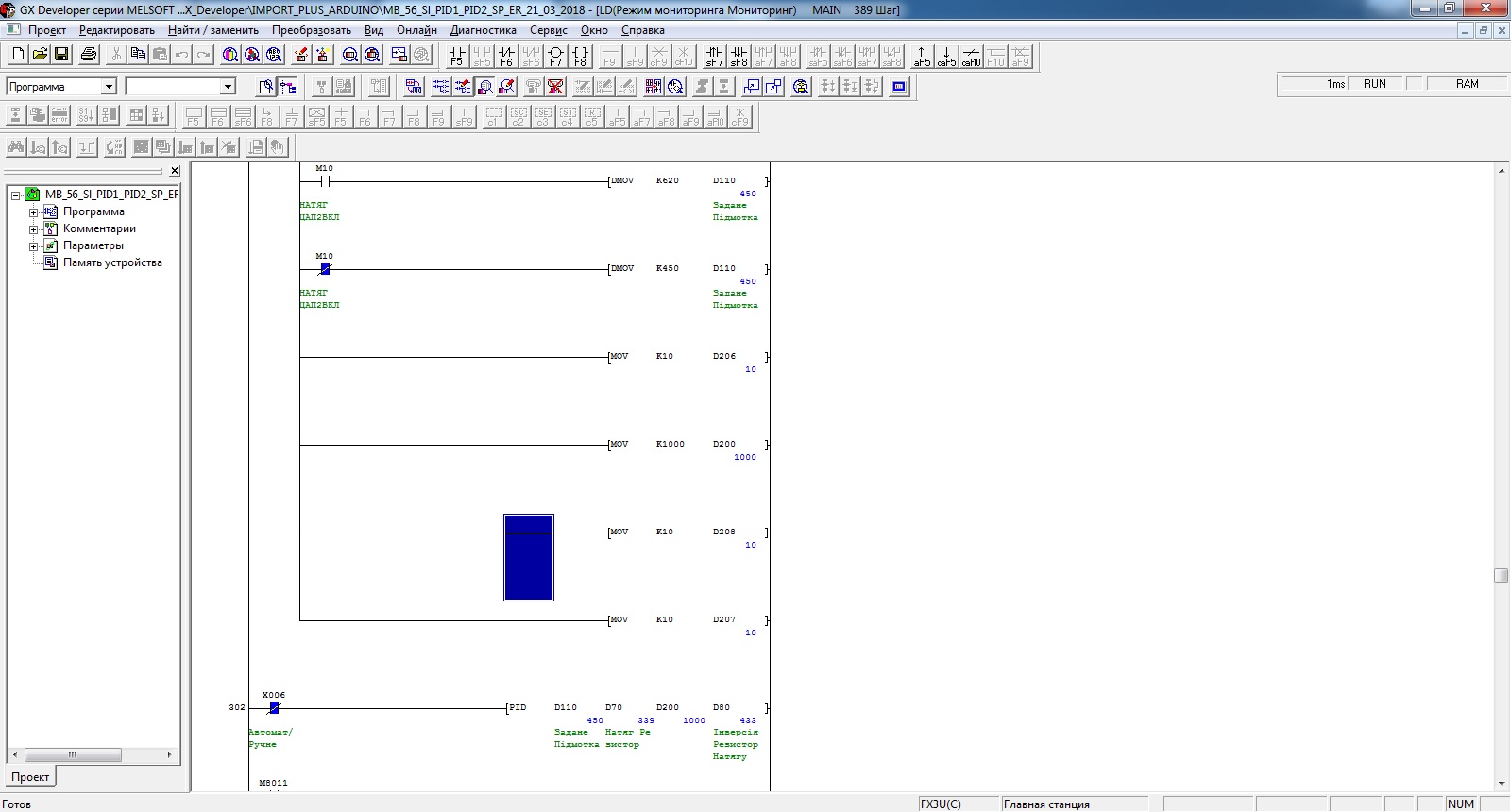Open the Вид menu
The image size is (1511, 812).
(374, 30)
